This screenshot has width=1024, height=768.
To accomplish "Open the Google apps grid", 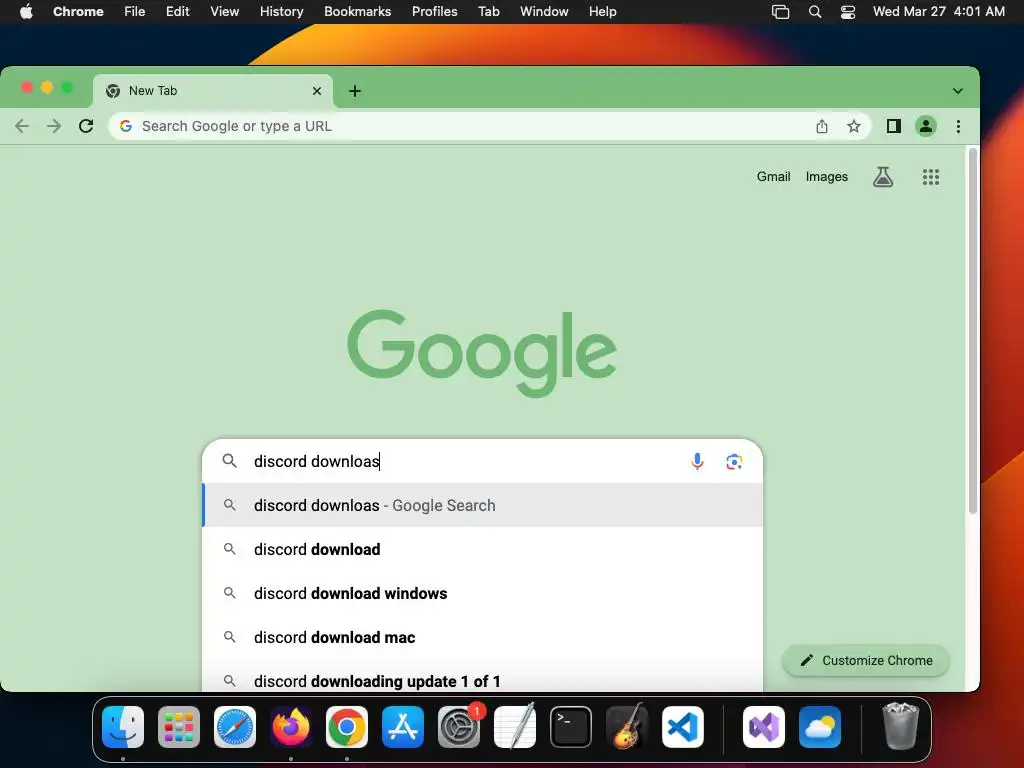I will point(931,177).
